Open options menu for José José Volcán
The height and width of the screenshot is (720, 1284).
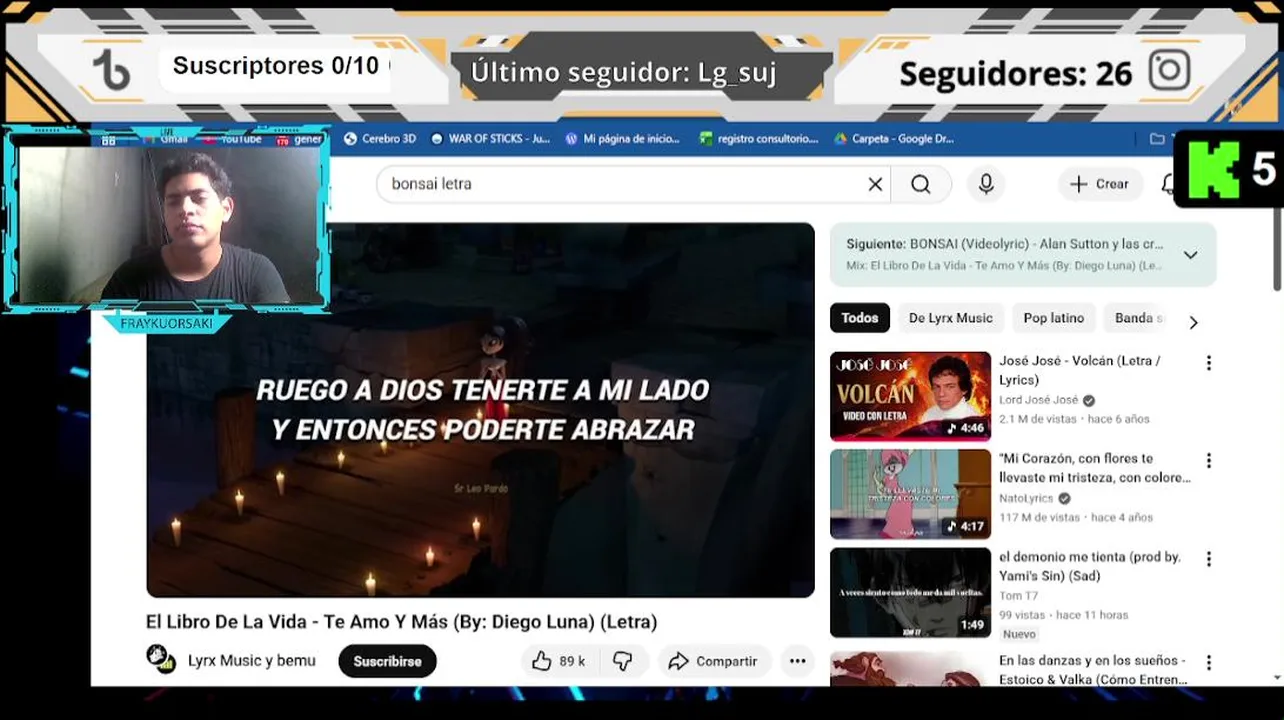pos(1208,363)
